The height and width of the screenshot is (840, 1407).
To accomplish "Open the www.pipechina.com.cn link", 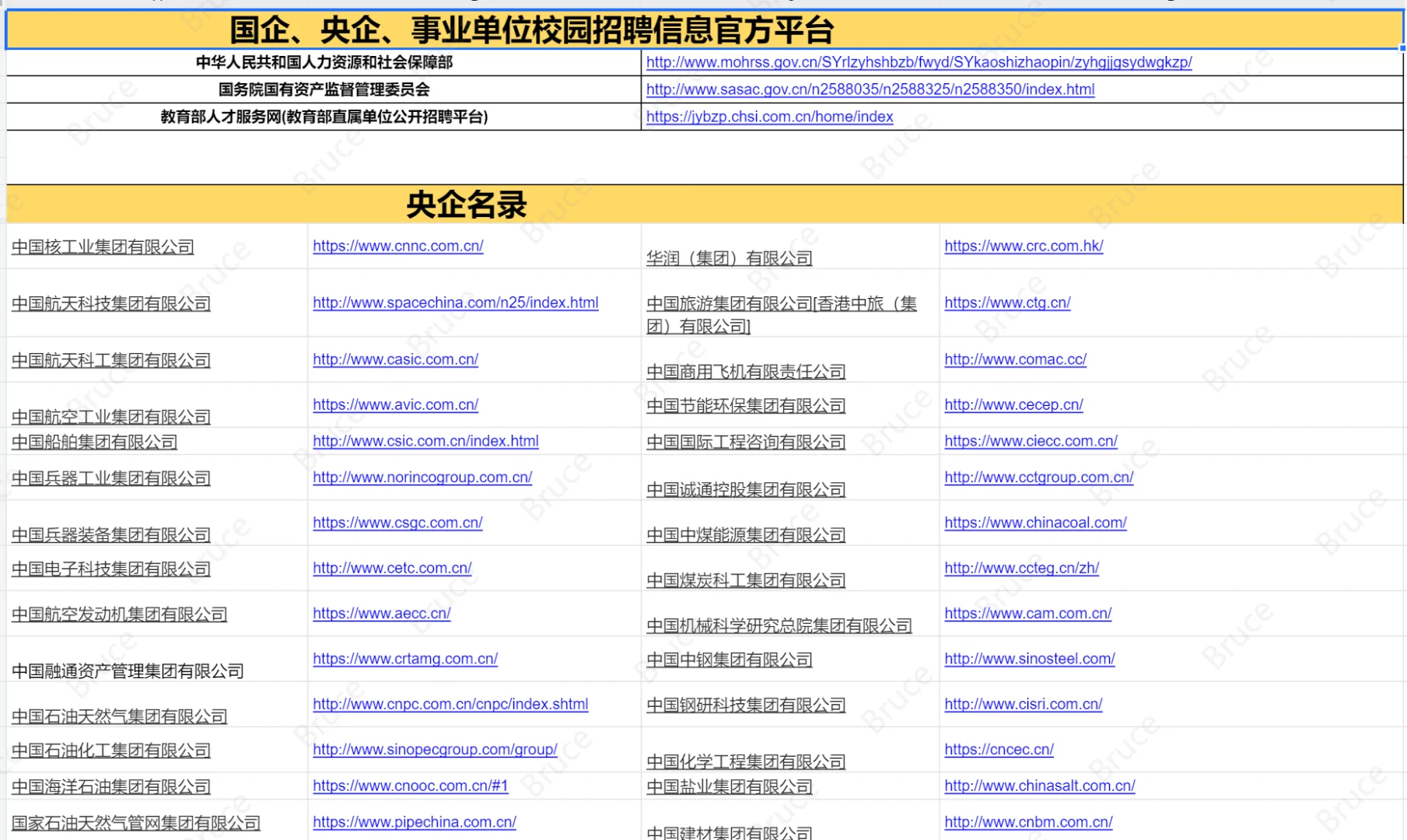I will (415, 822).
